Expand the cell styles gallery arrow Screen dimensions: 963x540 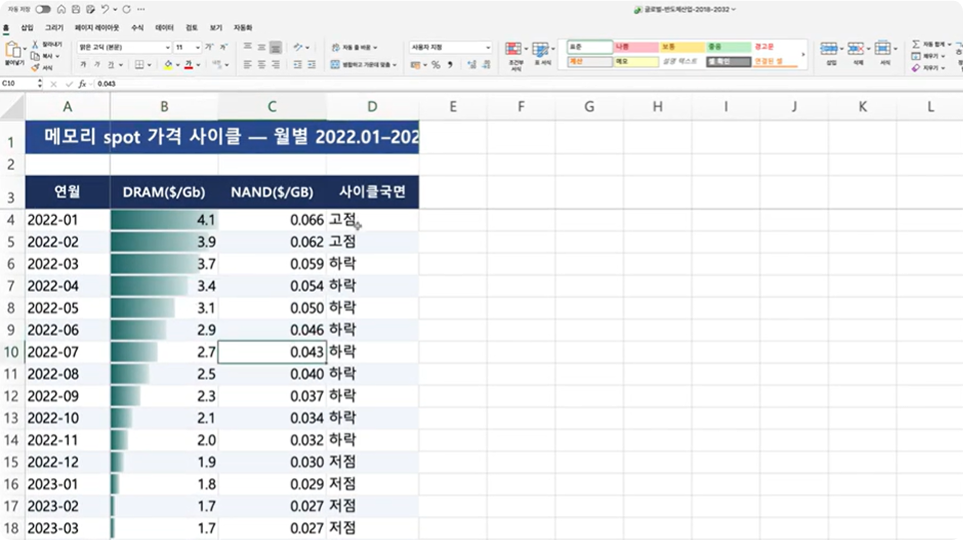pos(803,55)
